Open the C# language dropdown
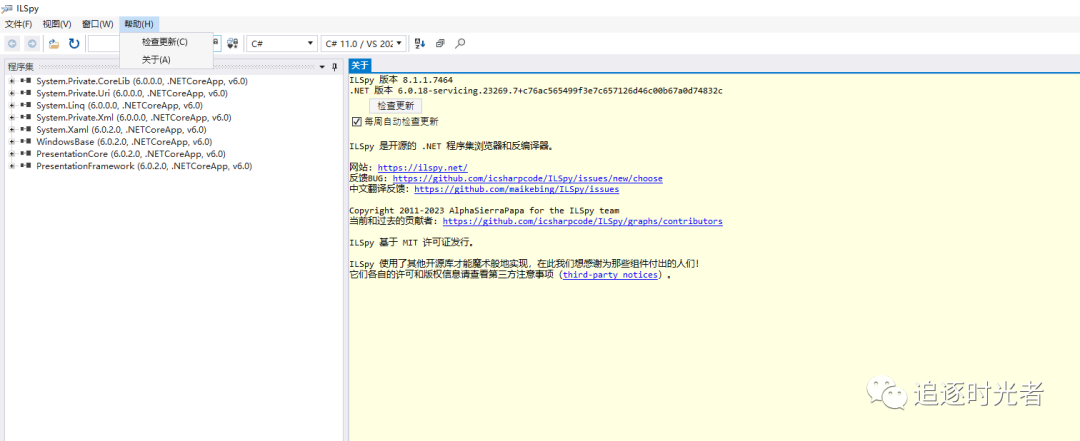The width and height of the screenshot is (1080, 441). point(281,44)
